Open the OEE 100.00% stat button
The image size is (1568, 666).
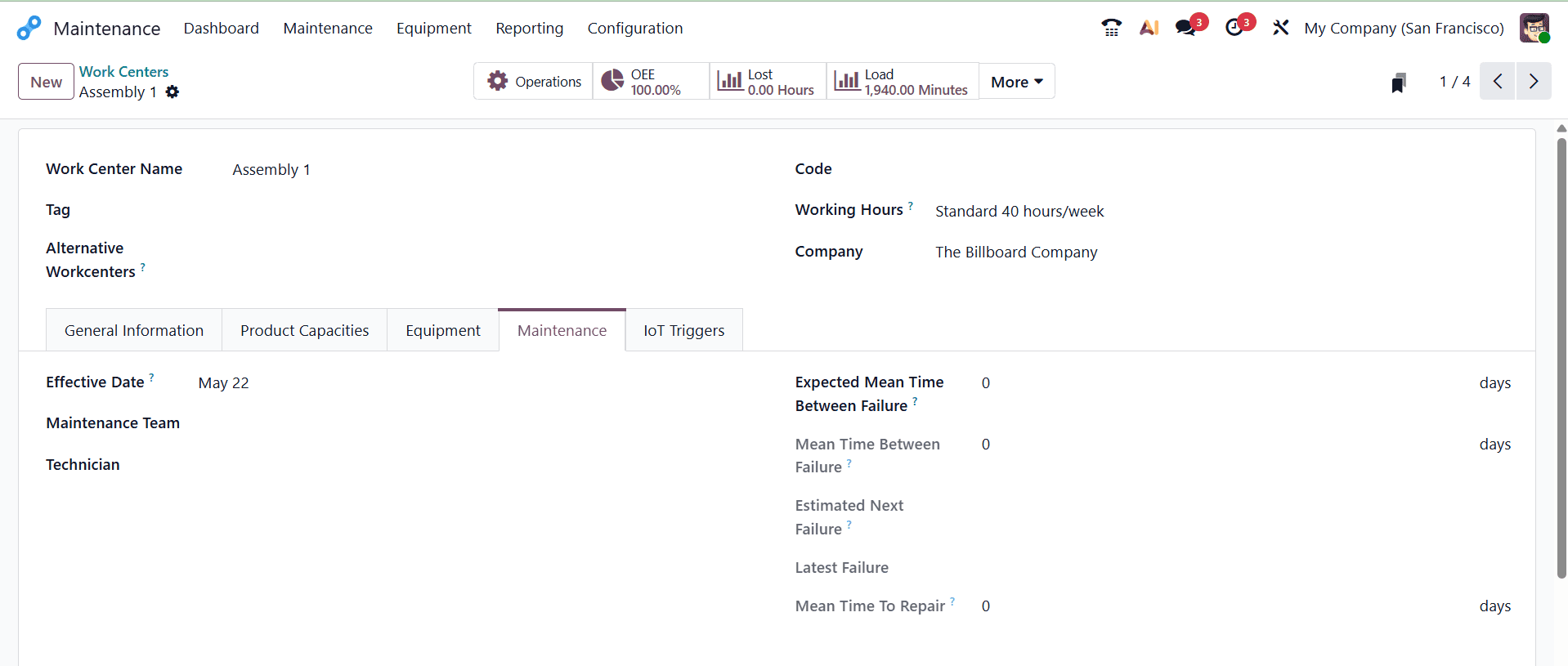(x=651, y=82)
